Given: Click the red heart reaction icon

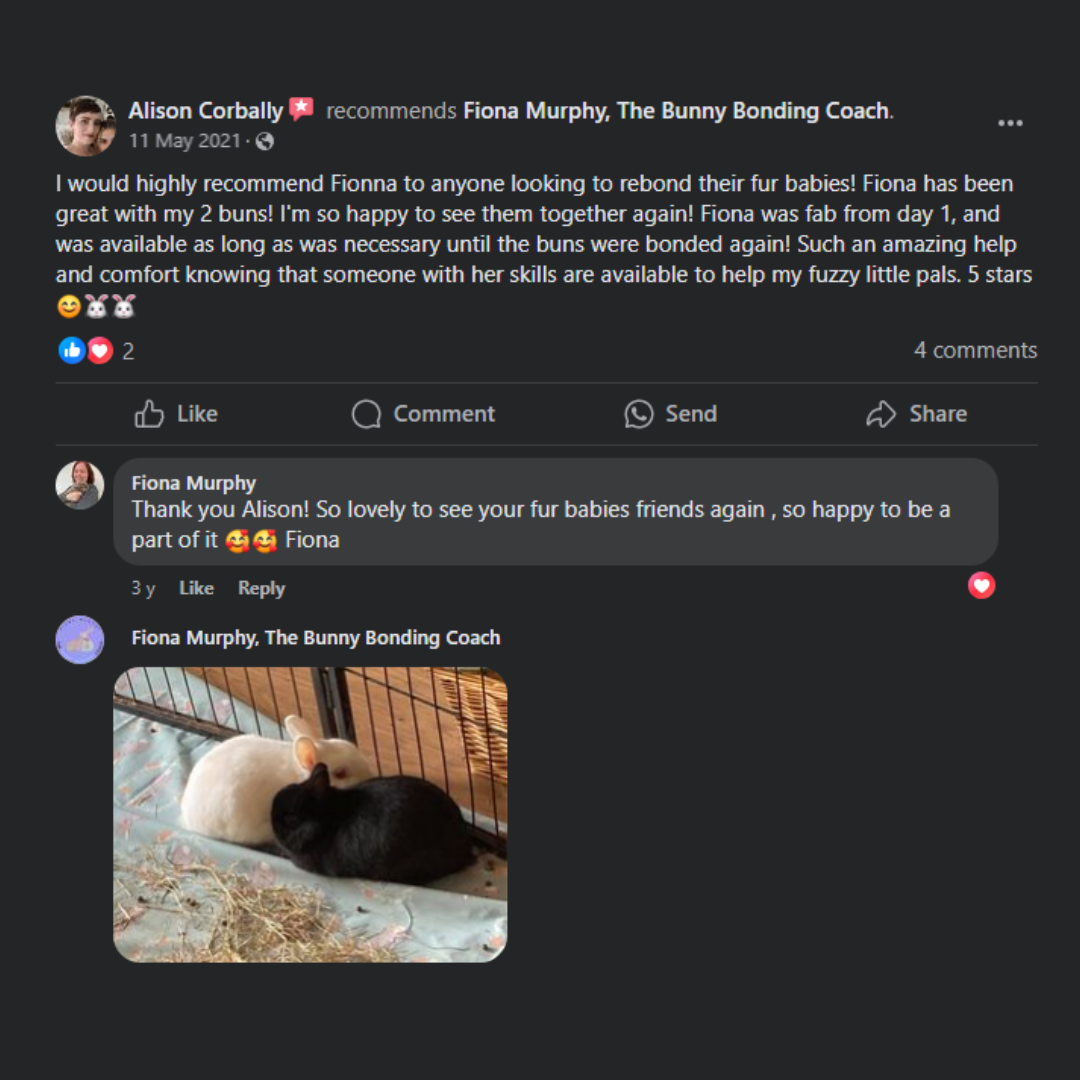Looking at the screenshot, I should coord(99,350).
